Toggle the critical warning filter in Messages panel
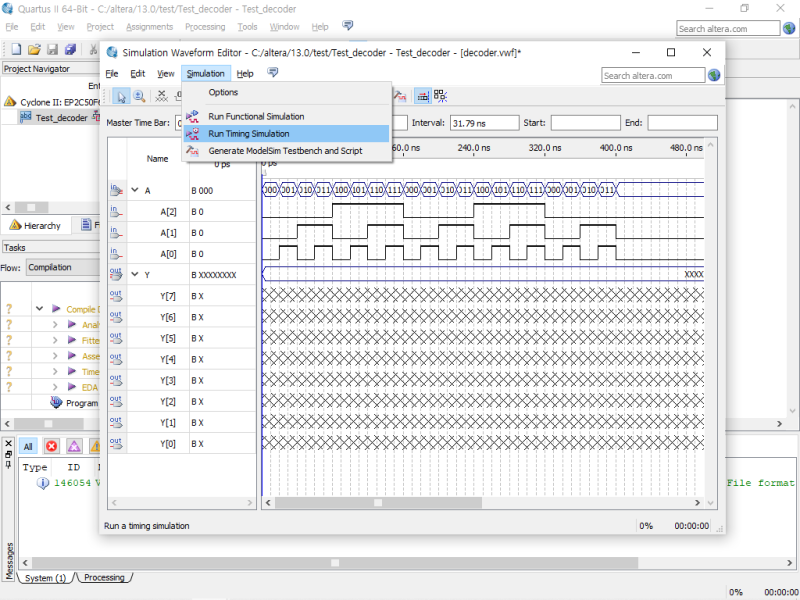Screen dimensions: 800x600 point(74,446)
